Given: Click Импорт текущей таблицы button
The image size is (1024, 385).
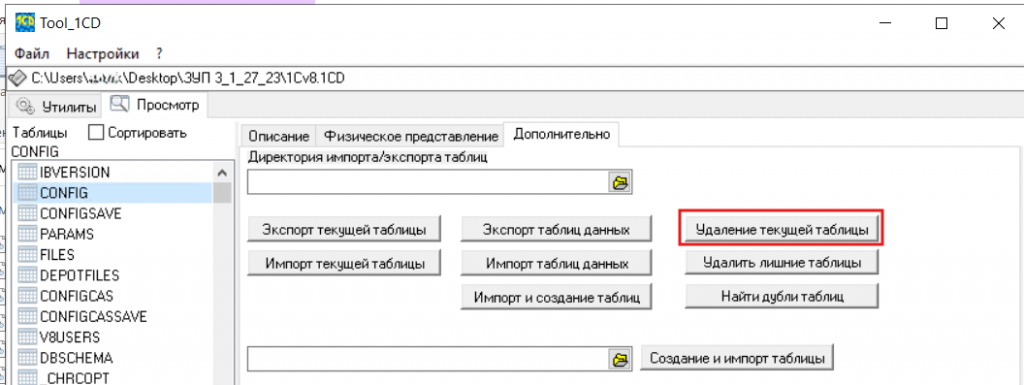Looking at the screenshot, I should [x=344, y=263].
